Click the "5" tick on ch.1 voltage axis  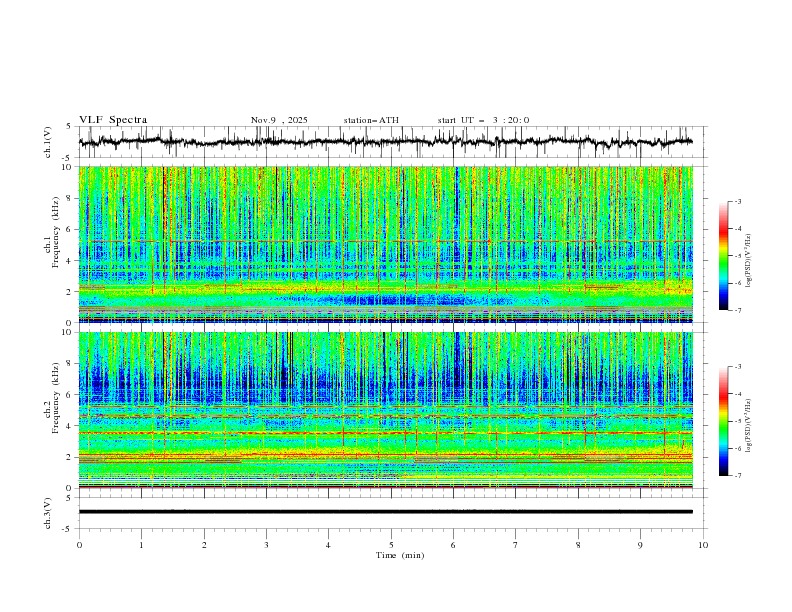click(70, 127)
